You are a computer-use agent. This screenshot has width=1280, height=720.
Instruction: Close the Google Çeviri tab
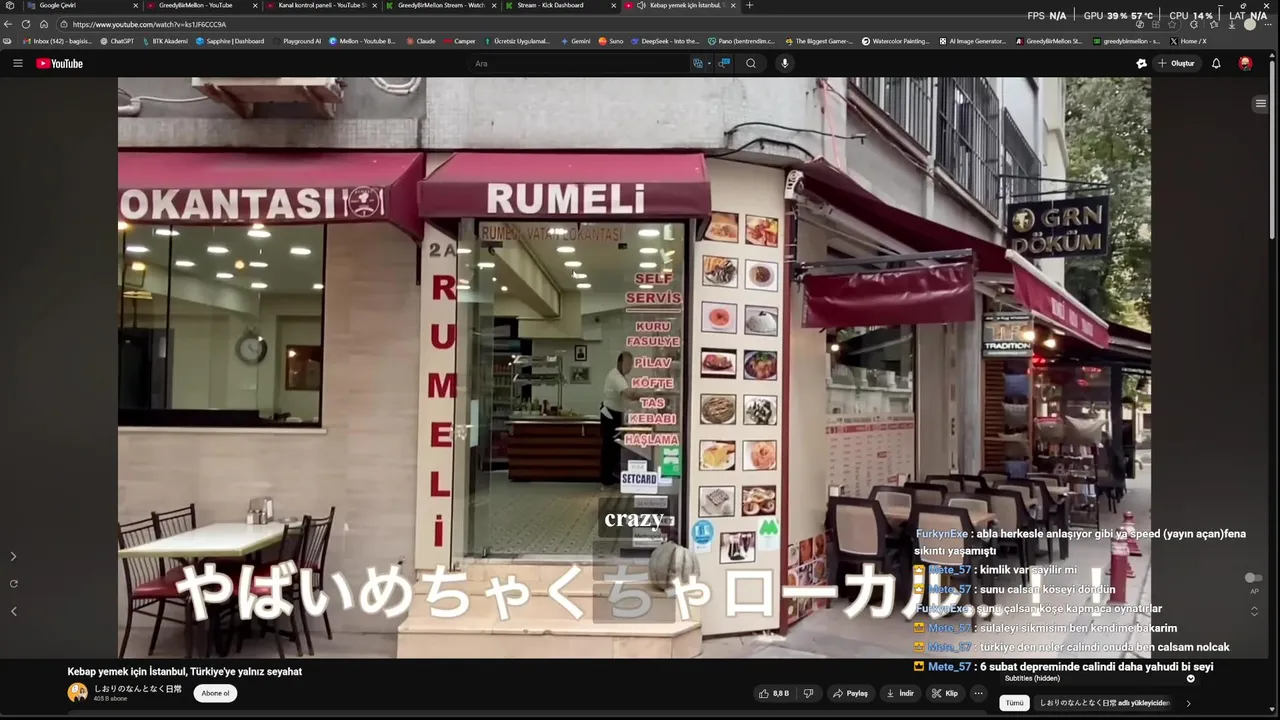coord(135,5)
